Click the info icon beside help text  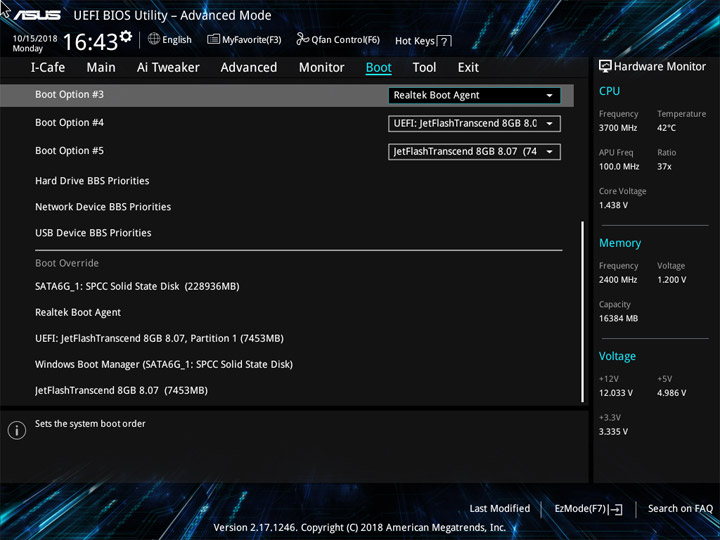[17, 430]
